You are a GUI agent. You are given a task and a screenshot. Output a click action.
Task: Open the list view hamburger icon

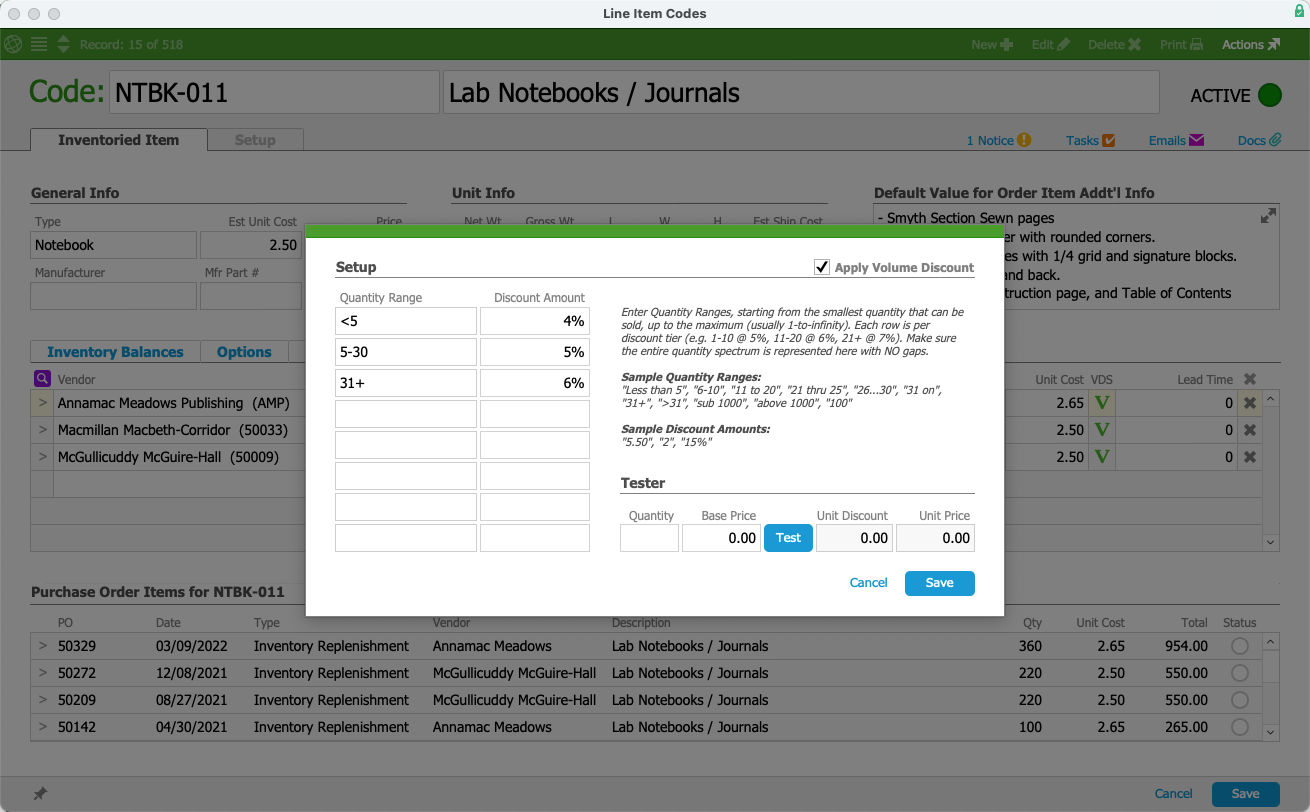tap(39, 44)
